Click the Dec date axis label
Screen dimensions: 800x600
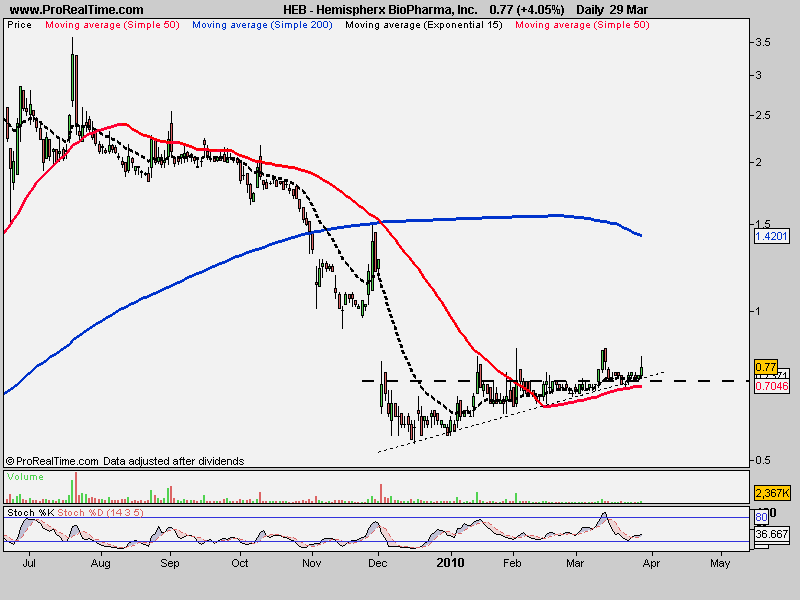378,563
